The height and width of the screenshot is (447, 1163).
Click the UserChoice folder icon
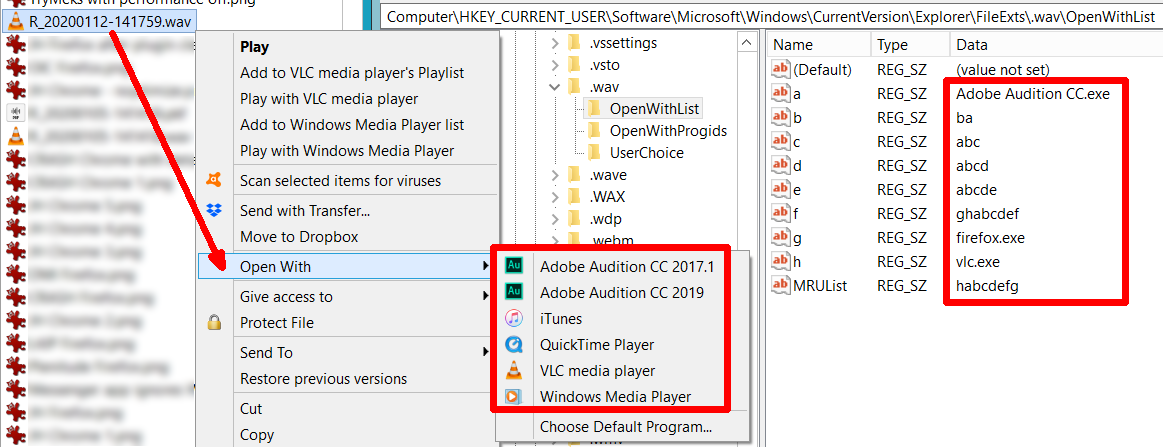594,153
